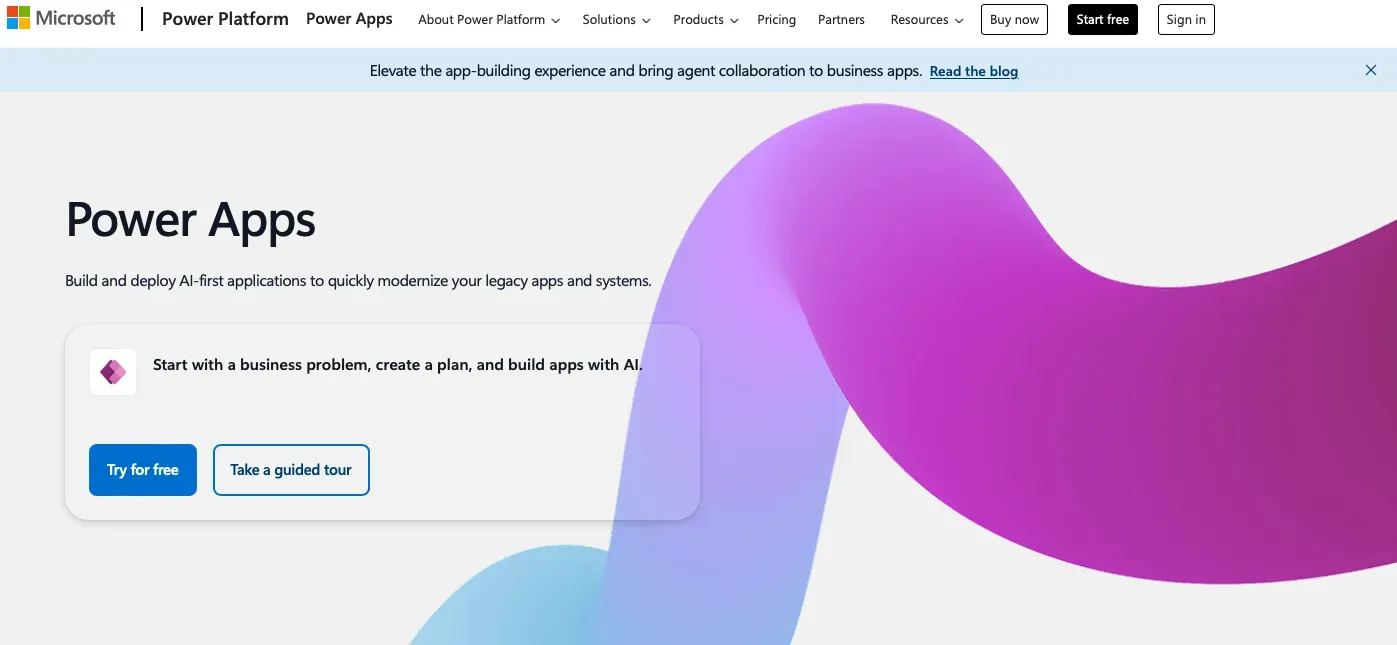Dismiss the blog announcement banner
The image size is (1397, 645).
coord(1370,70)
